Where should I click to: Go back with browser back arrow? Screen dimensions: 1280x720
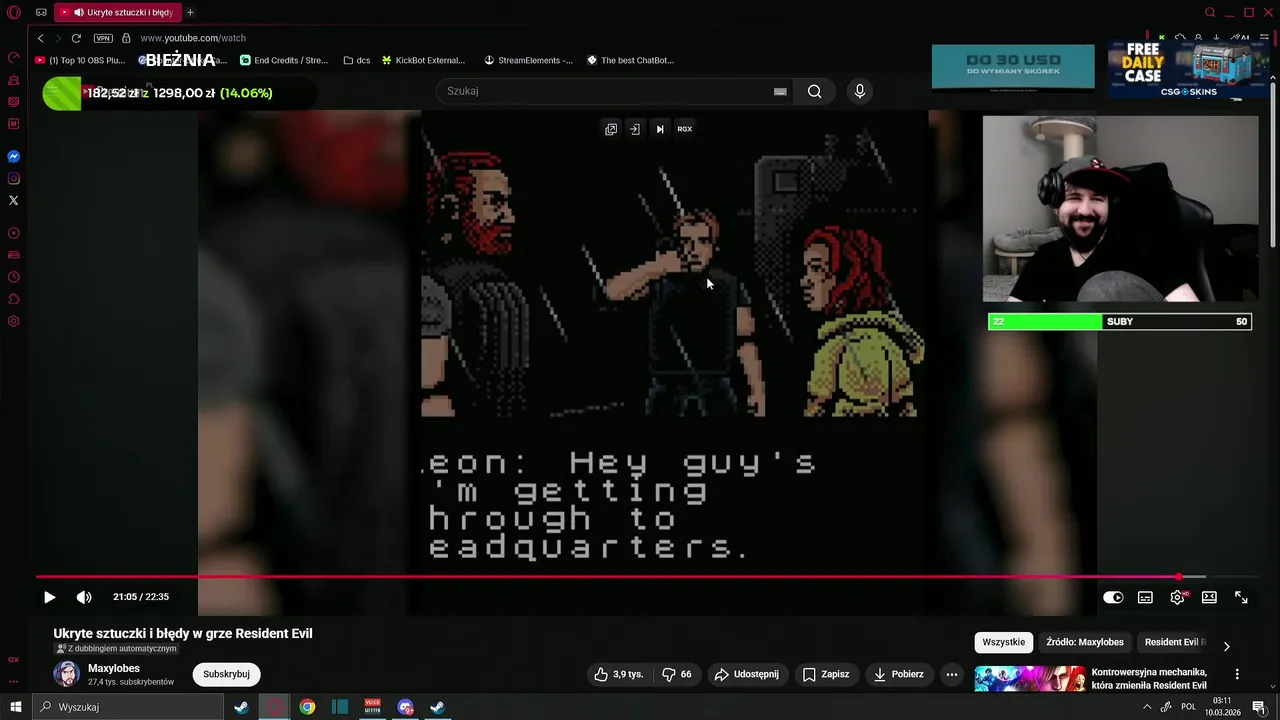click(40, 38)
